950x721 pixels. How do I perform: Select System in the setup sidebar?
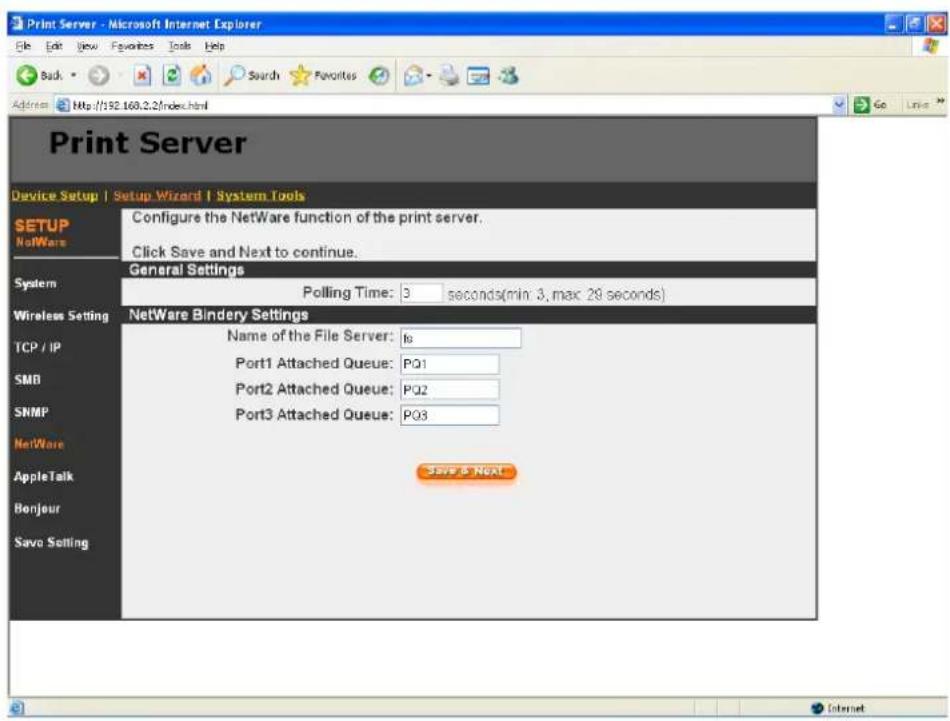pyautogui.click(x=35, y=284)
